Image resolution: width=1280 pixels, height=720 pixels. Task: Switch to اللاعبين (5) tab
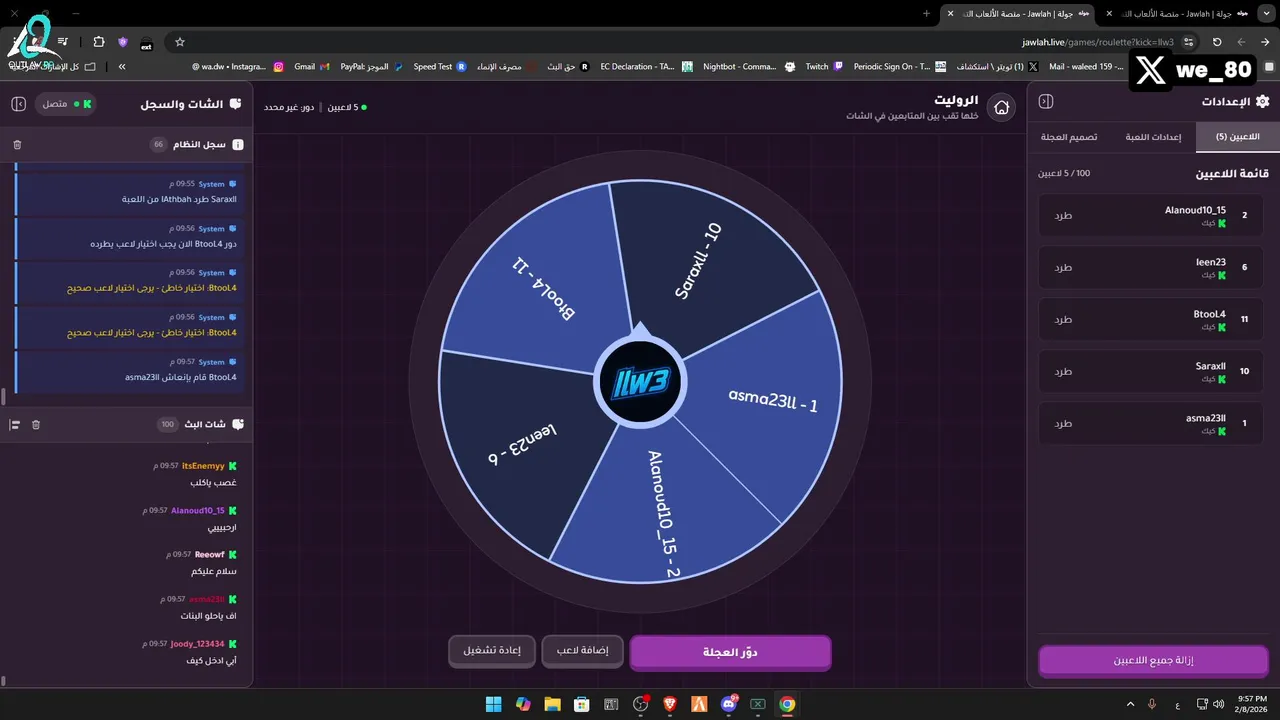pyautogui.click(x=1237, y=137)
